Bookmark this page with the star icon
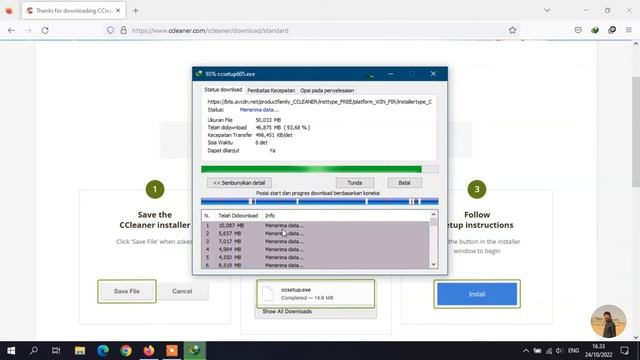The image size is (640, 360). [x=512, y=30]
